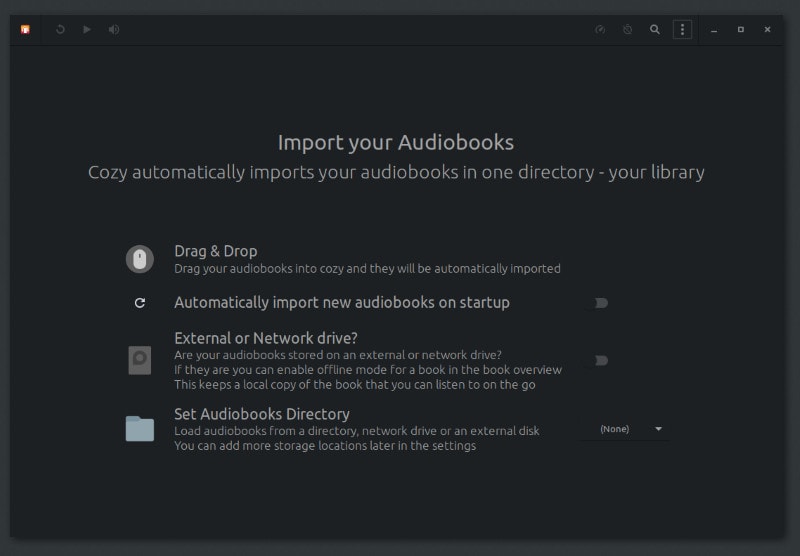800x556 pixels.
Task: Enable automatic import on startup switch
Action: (x=596, y=303)
